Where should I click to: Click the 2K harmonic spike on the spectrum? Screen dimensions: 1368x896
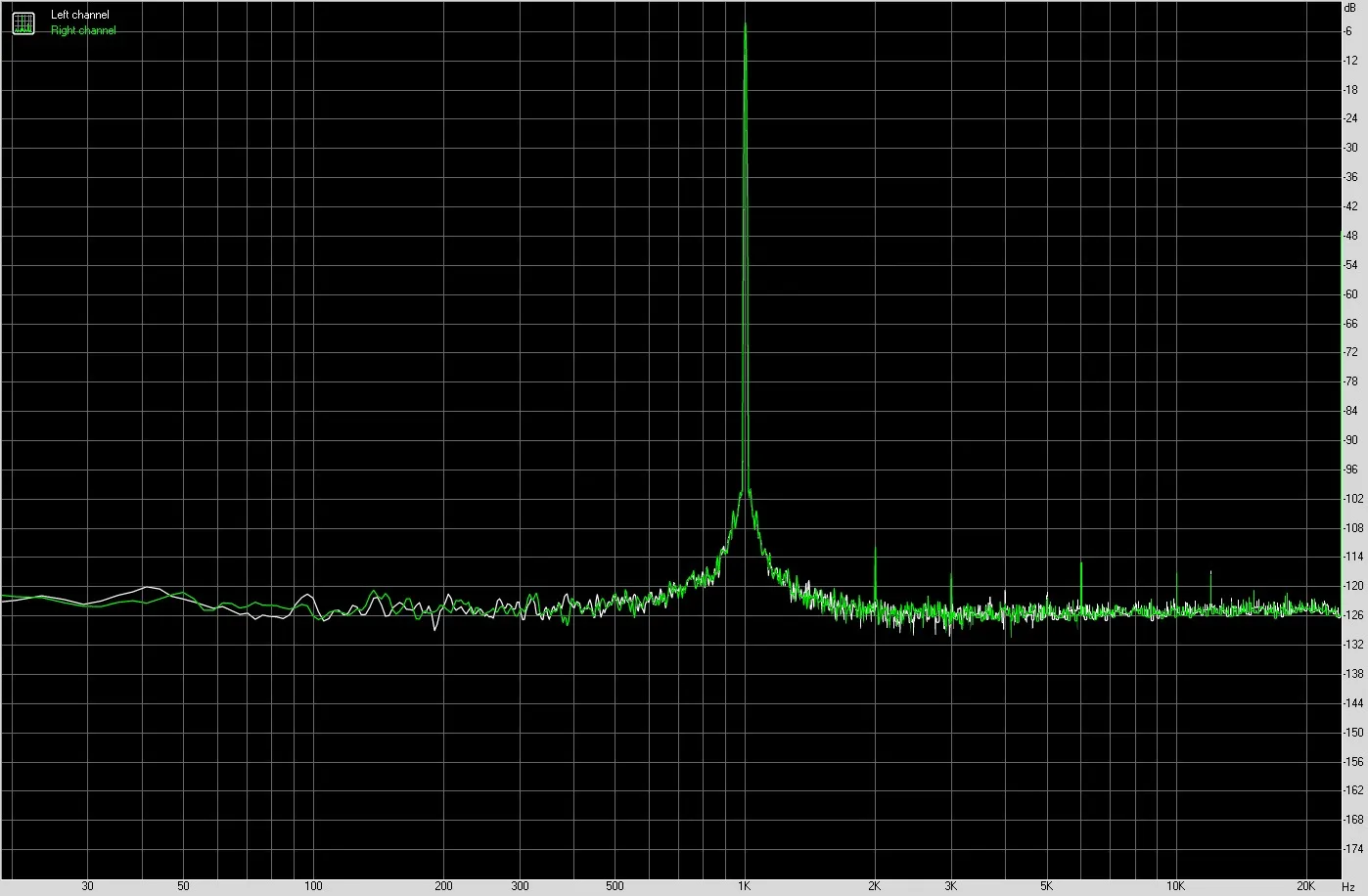[875, 572]
